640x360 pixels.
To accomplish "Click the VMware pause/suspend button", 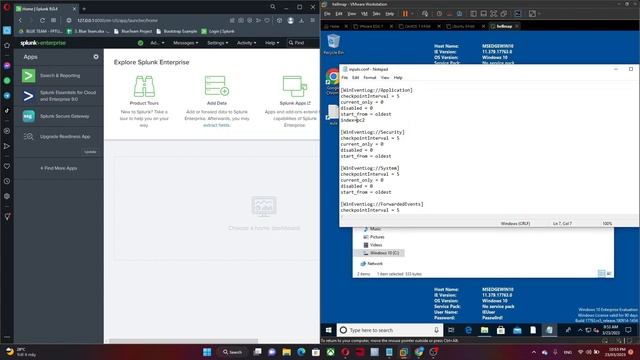I will click(405, 13).
